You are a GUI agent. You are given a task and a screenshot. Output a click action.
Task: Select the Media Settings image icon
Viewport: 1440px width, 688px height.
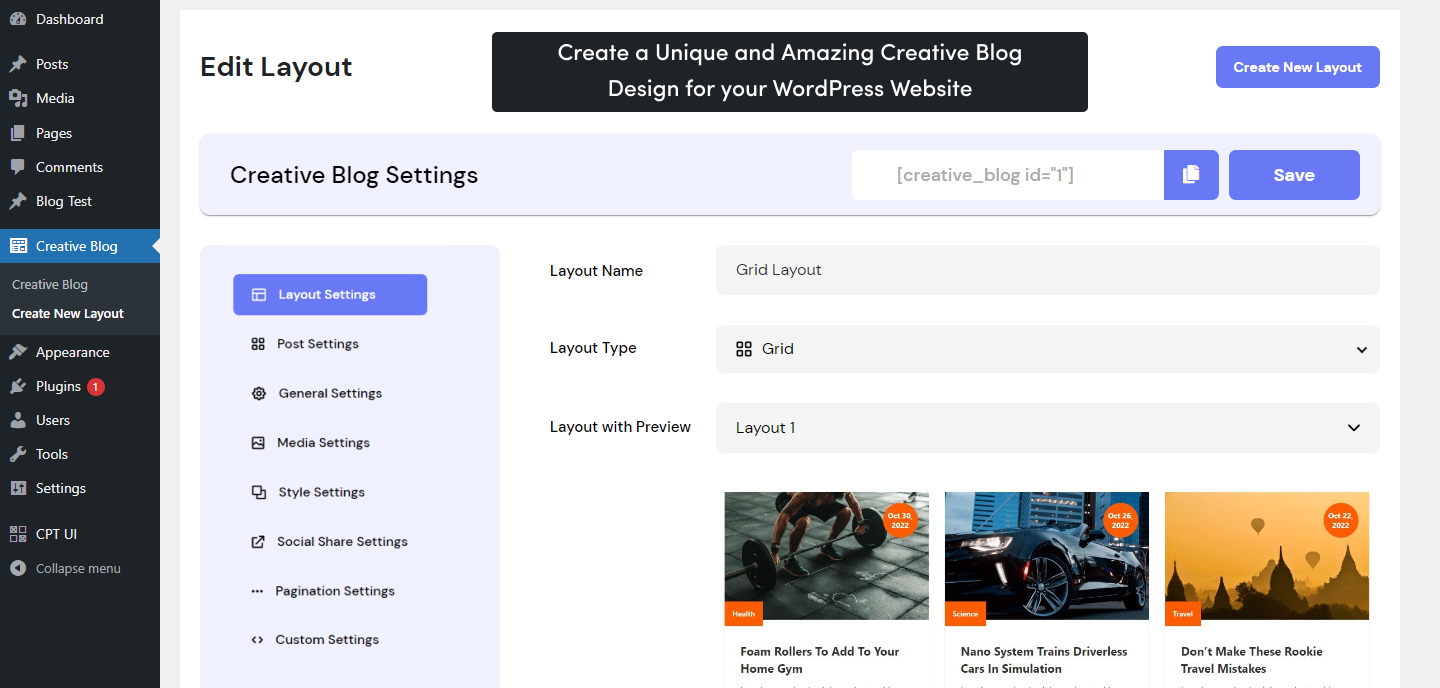(259, 442)
